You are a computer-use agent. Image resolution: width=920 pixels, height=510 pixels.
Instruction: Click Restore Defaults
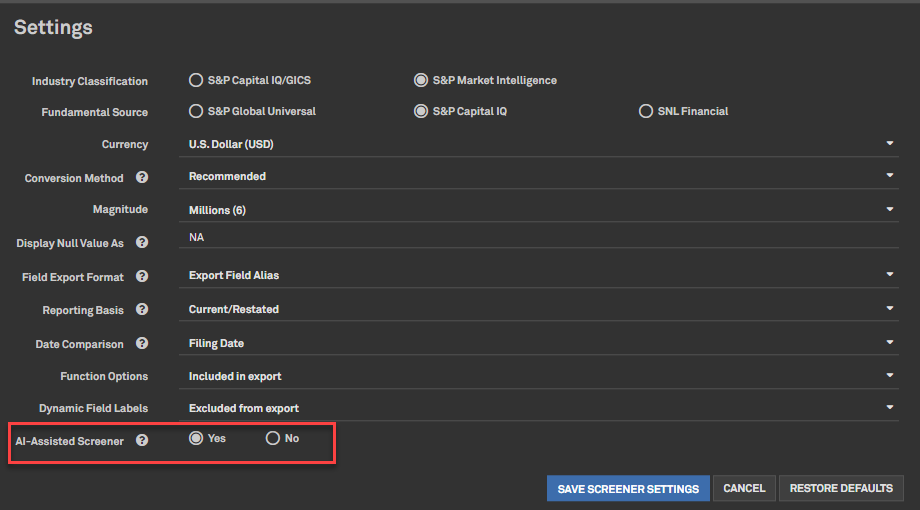[841, 489]
